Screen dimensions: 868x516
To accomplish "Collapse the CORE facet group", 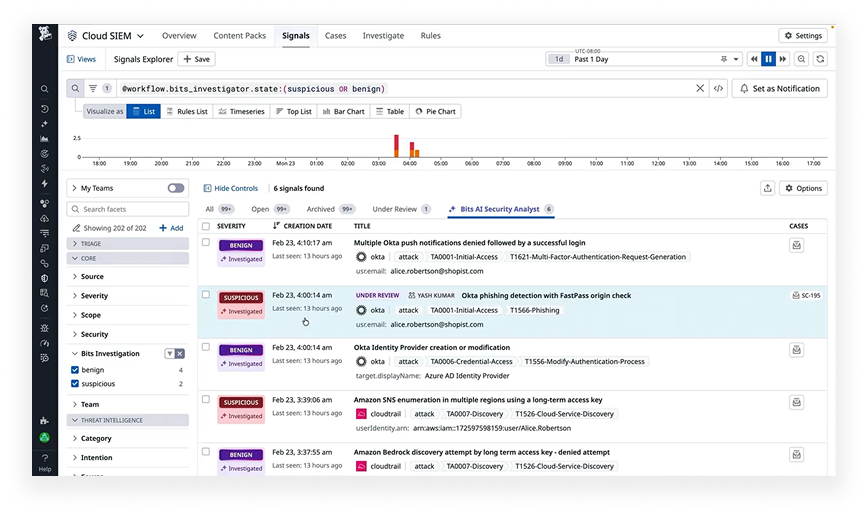I will click(x=128, y=259).
